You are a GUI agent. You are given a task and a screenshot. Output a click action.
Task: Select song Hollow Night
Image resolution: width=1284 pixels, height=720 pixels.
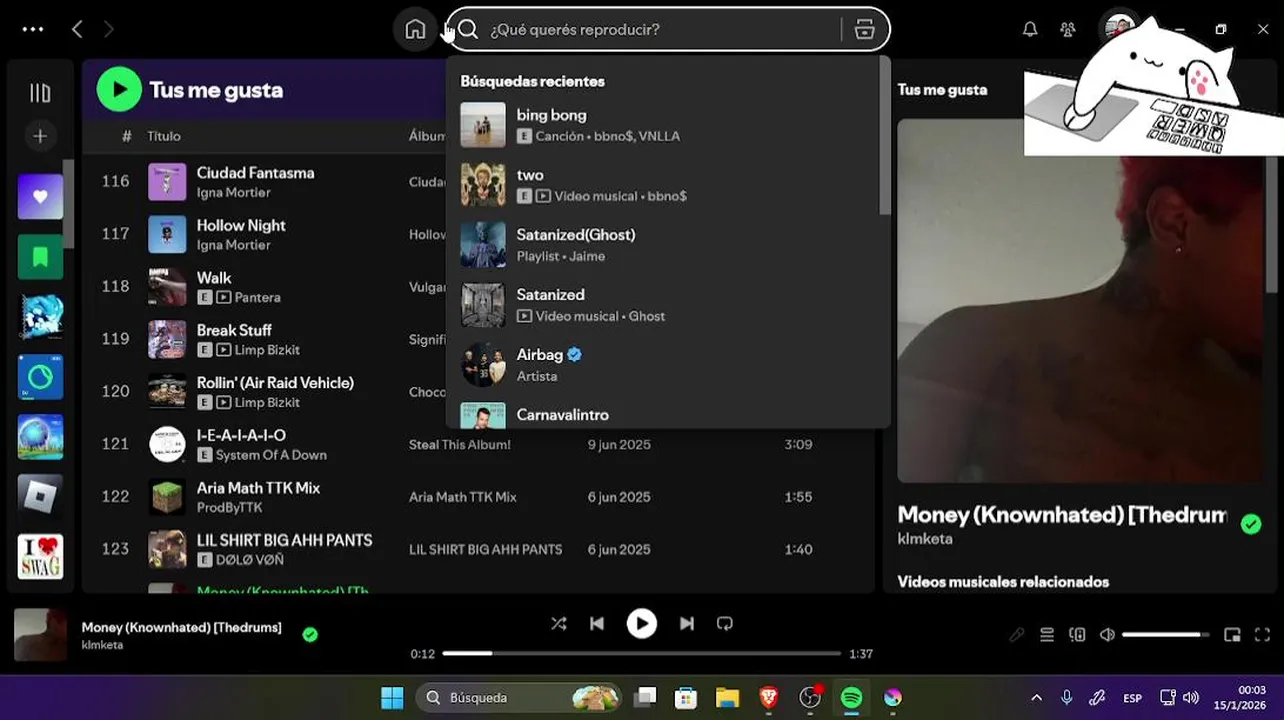tap(241, 226)
